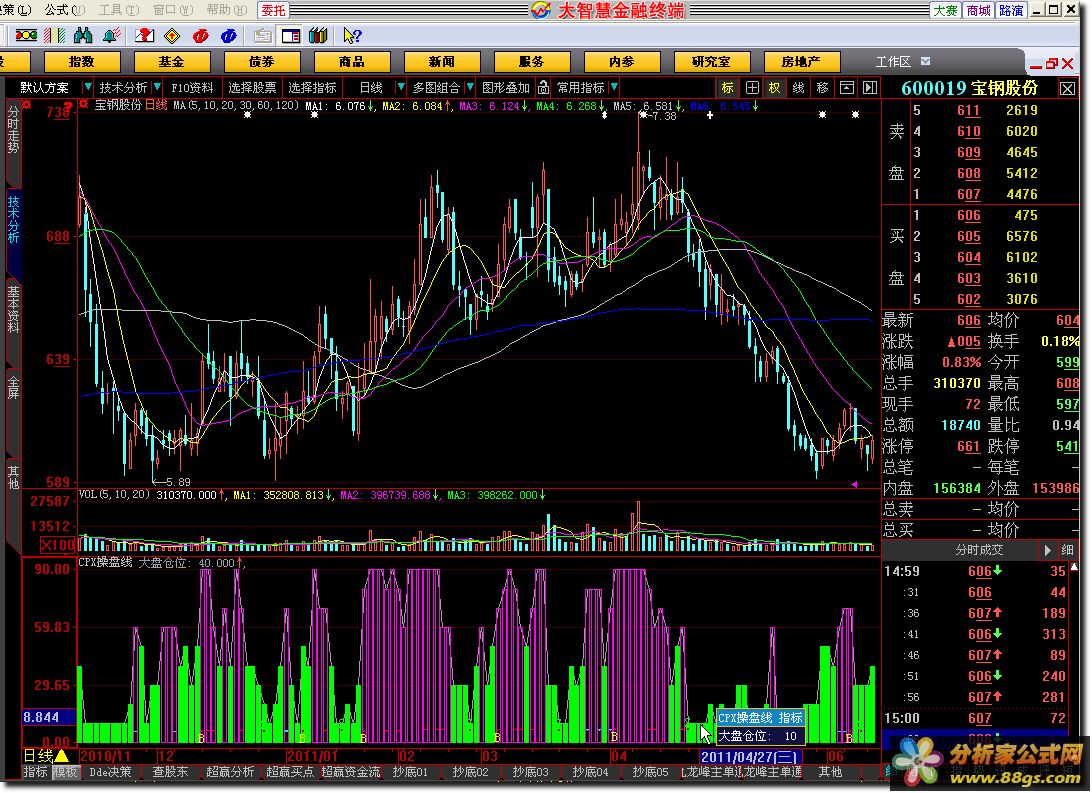Switch to the Dde决策 bottom tab
This screenshot has height=793, width=1092.
(111, 771)
